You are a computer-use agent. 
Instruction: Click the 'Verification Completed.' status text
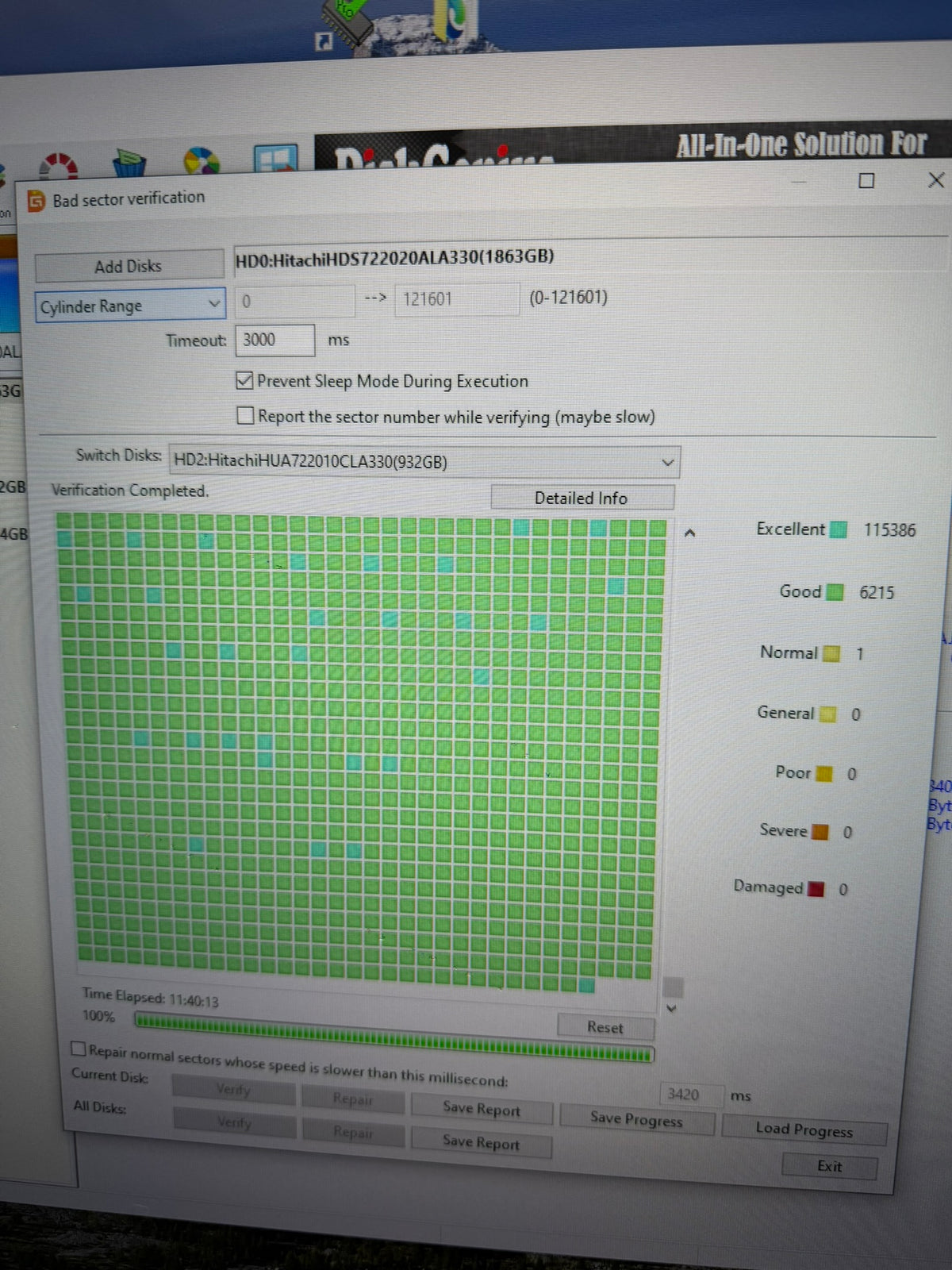click(130, 491)
